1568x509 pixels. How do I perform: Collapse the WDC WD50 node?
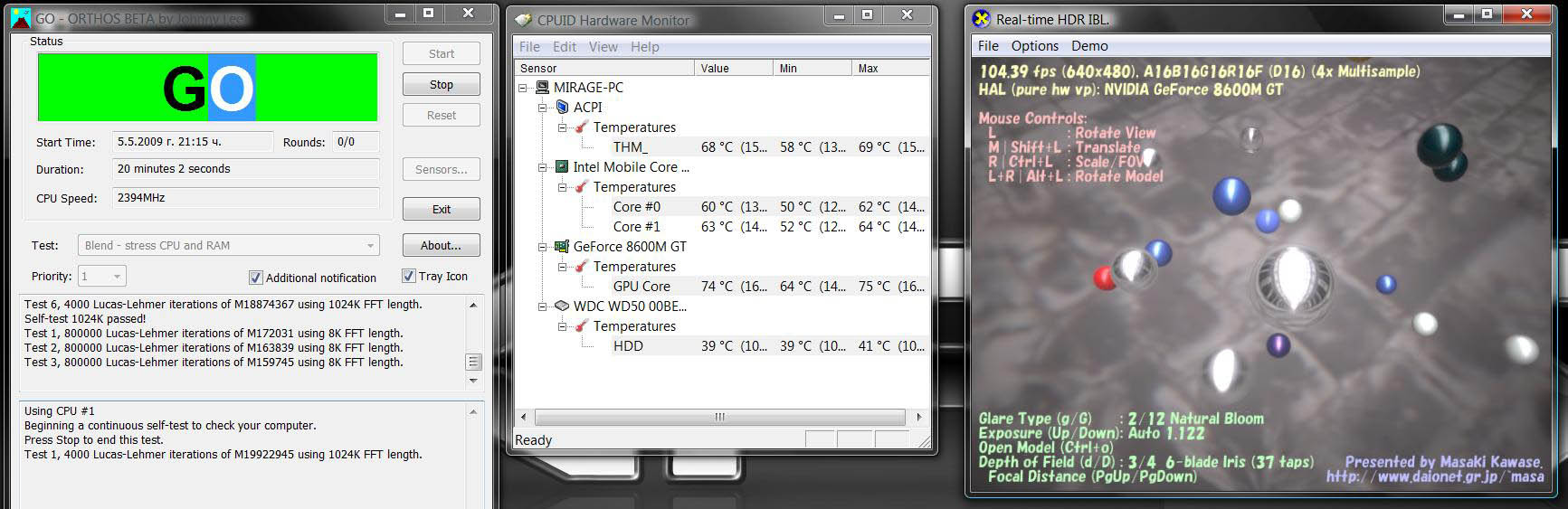coord(543,306)
